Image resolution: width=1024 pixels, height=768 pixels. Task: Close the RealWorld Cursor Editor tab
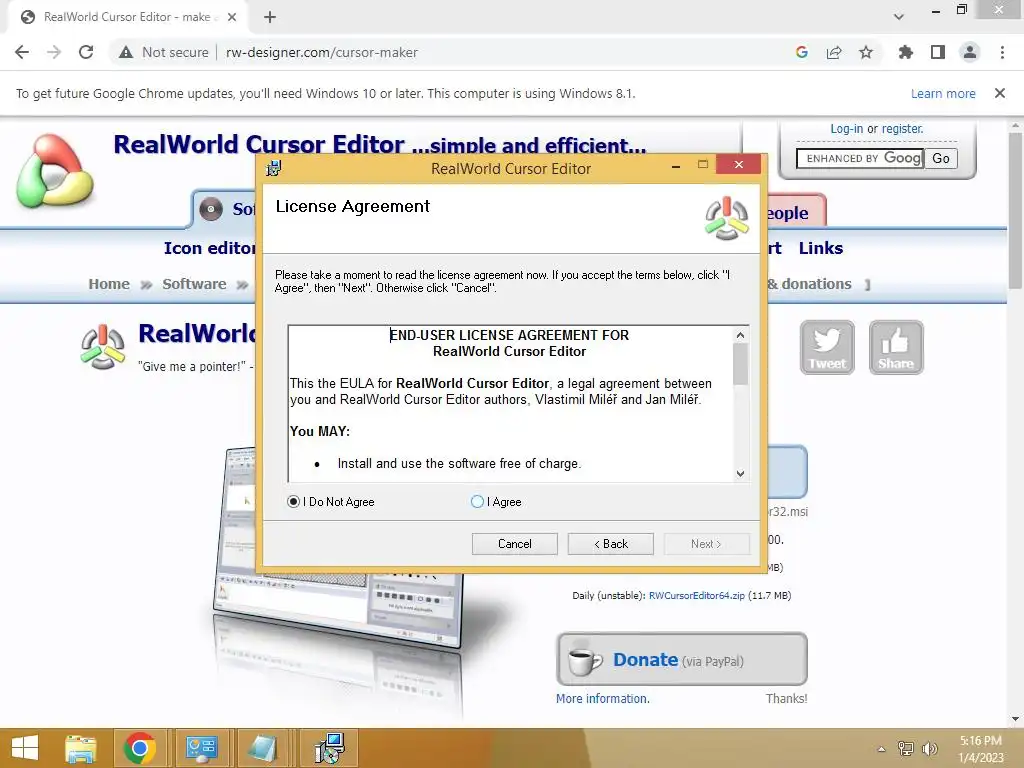232,17
